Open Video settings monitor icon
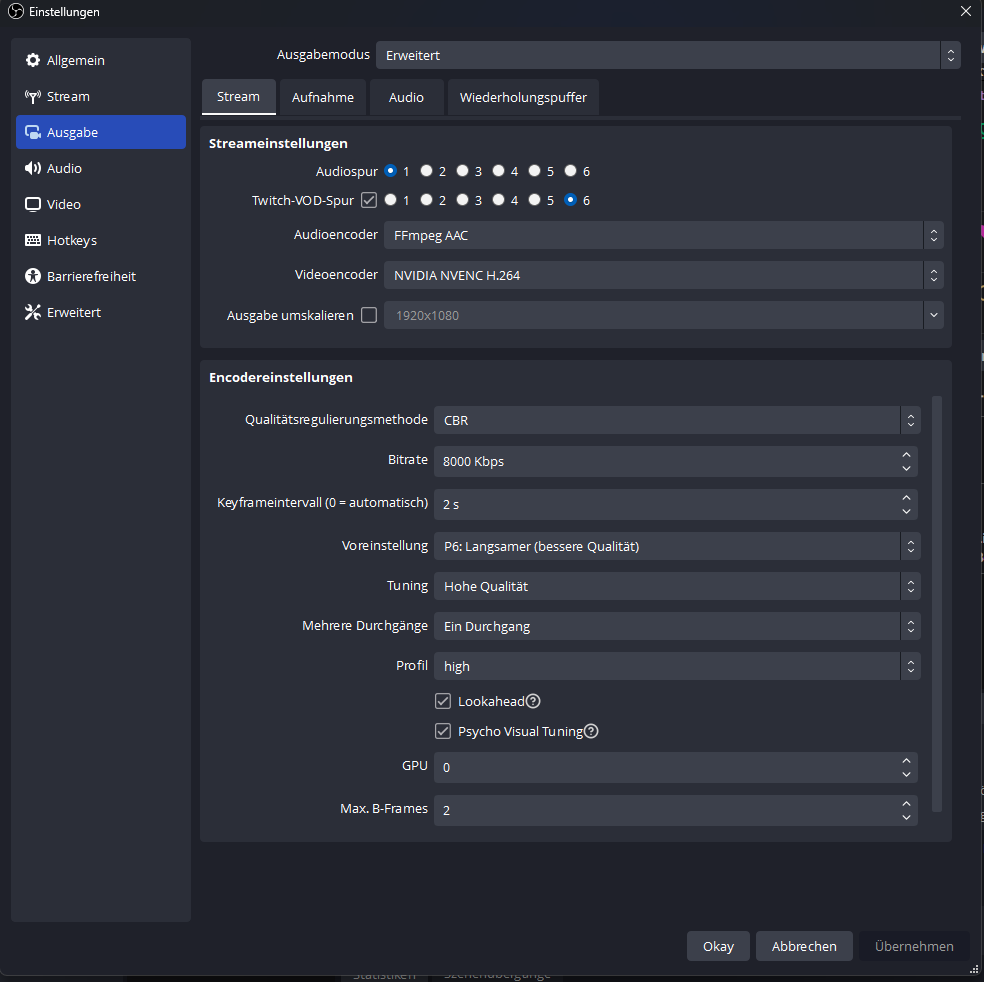 tap(33, 205)
